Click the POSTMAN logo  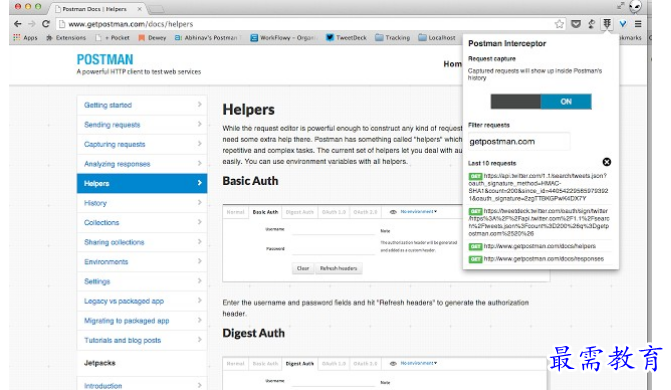[x=105, y=60]
